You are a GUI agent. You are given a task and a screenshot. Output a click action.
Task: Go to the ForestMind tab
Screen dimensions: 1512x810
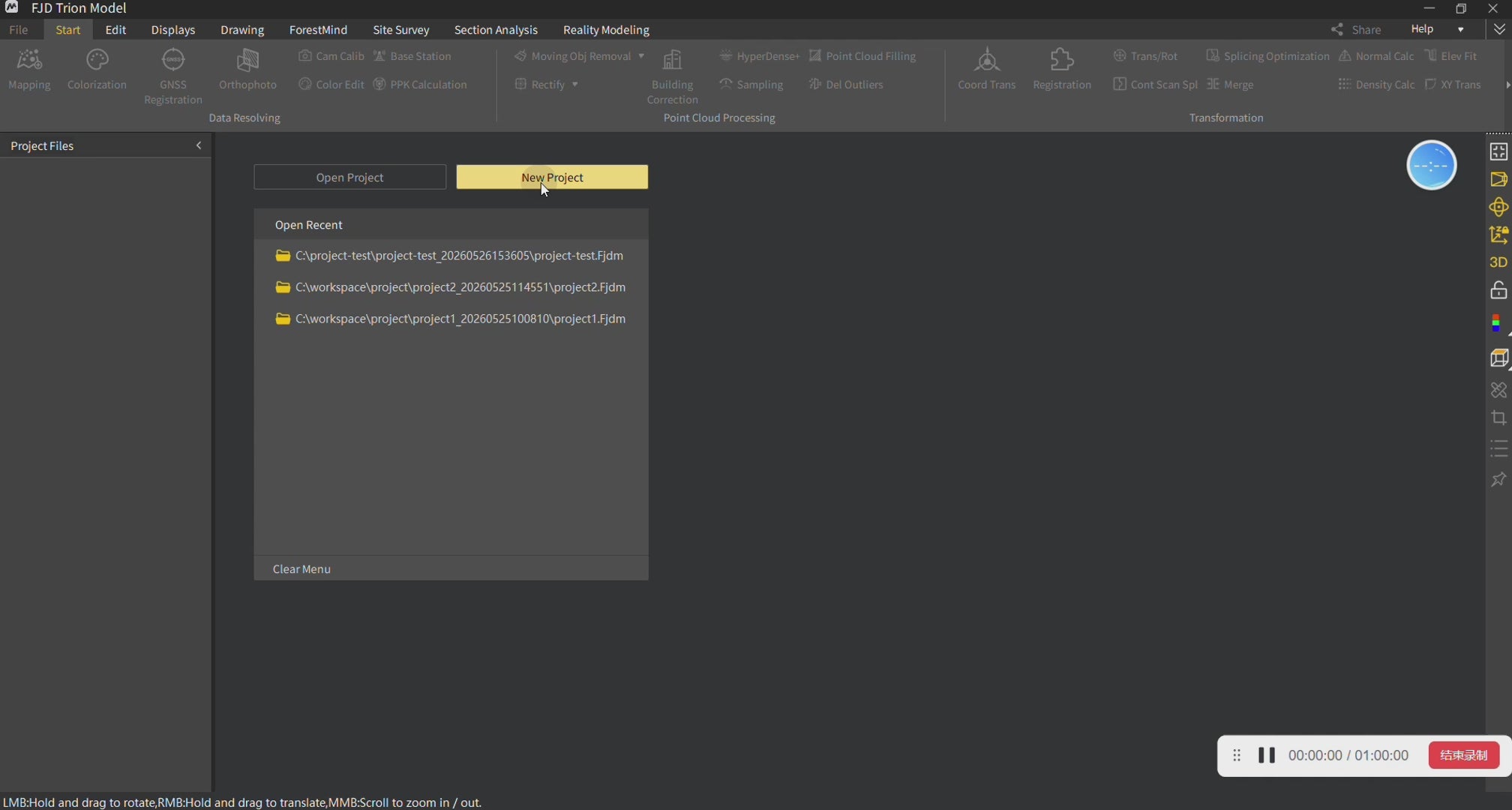[x=318, y=30]
